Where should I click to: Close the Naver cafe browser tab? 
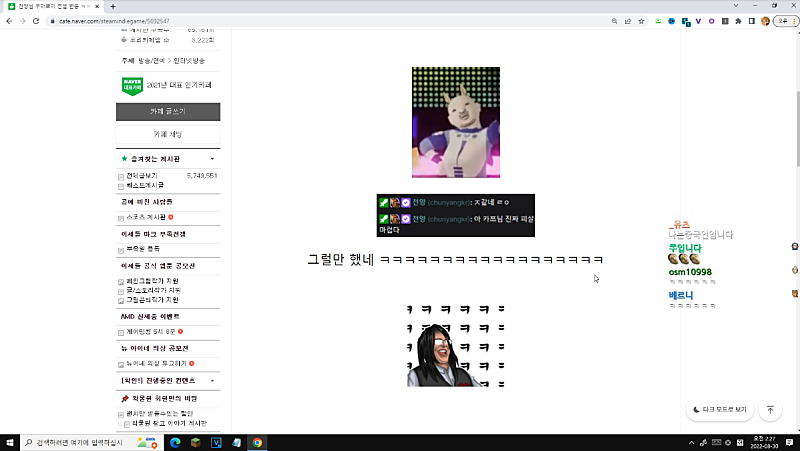pos(97,6)
